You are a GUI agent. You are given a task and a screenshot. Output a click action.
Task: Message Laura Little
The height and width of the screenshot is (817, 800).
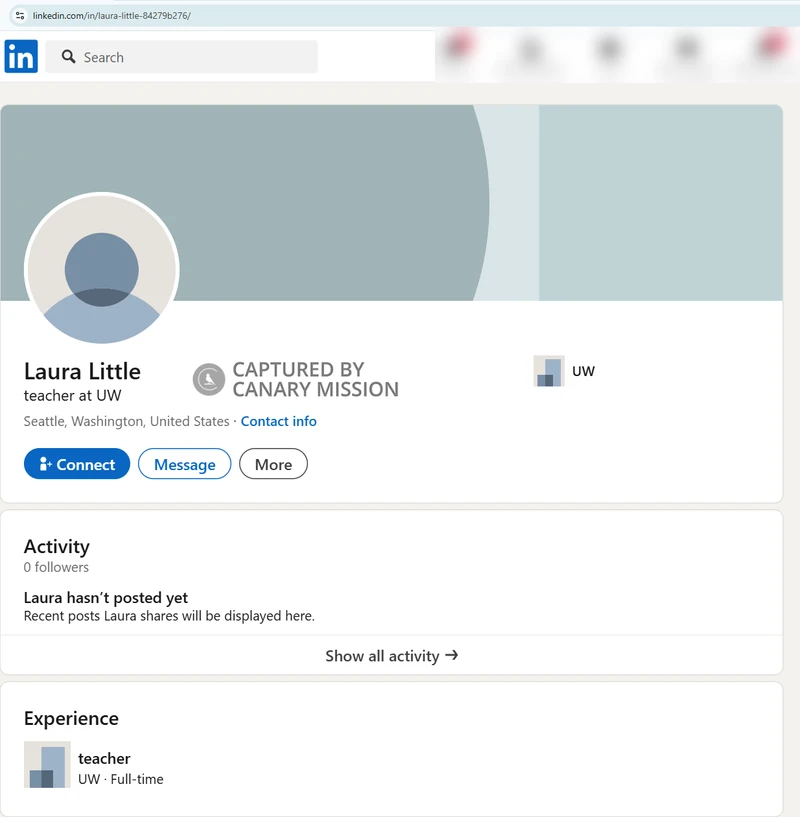click(184, 464)
